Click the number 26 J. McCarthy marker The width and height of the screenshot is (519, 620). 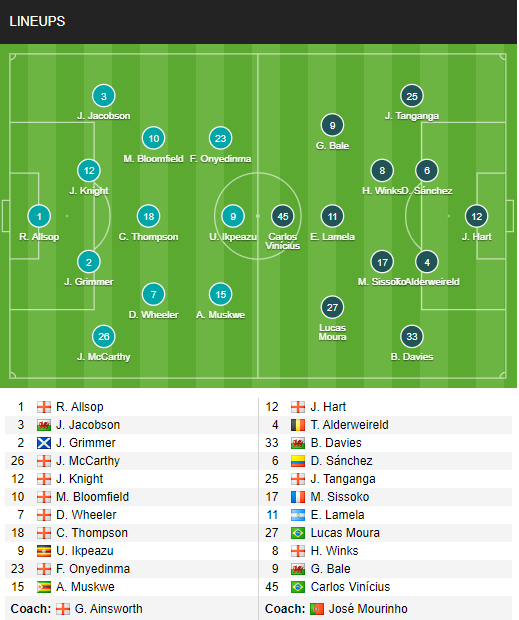[x=104, y=336]
